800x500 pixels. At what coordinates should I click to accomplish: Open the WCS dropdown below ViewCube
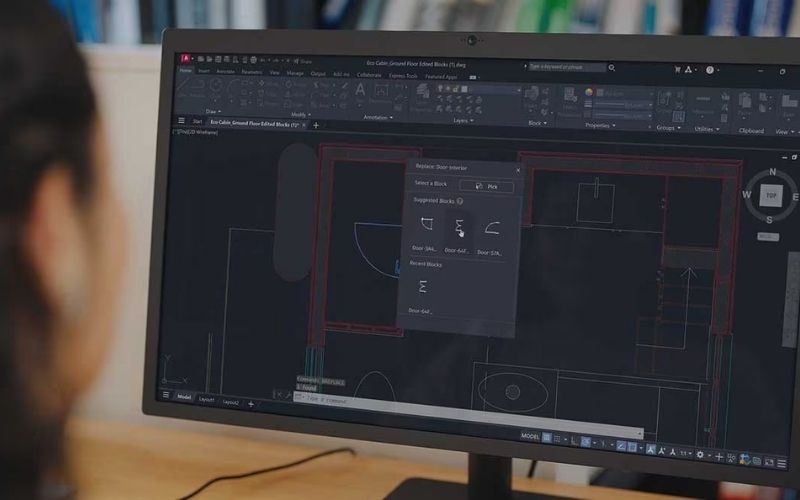pyautogui.click(x=768, y=237)
